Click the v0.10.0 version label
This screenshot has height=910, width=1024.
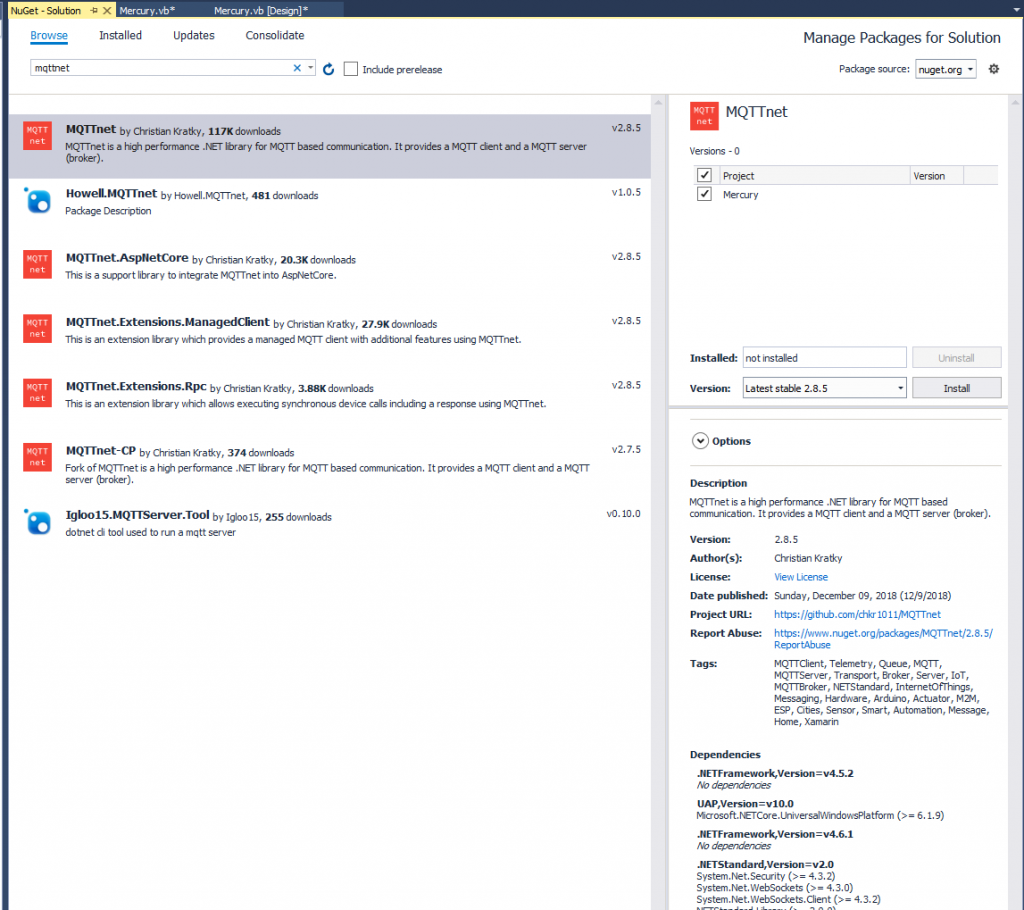tap(623, 513)
